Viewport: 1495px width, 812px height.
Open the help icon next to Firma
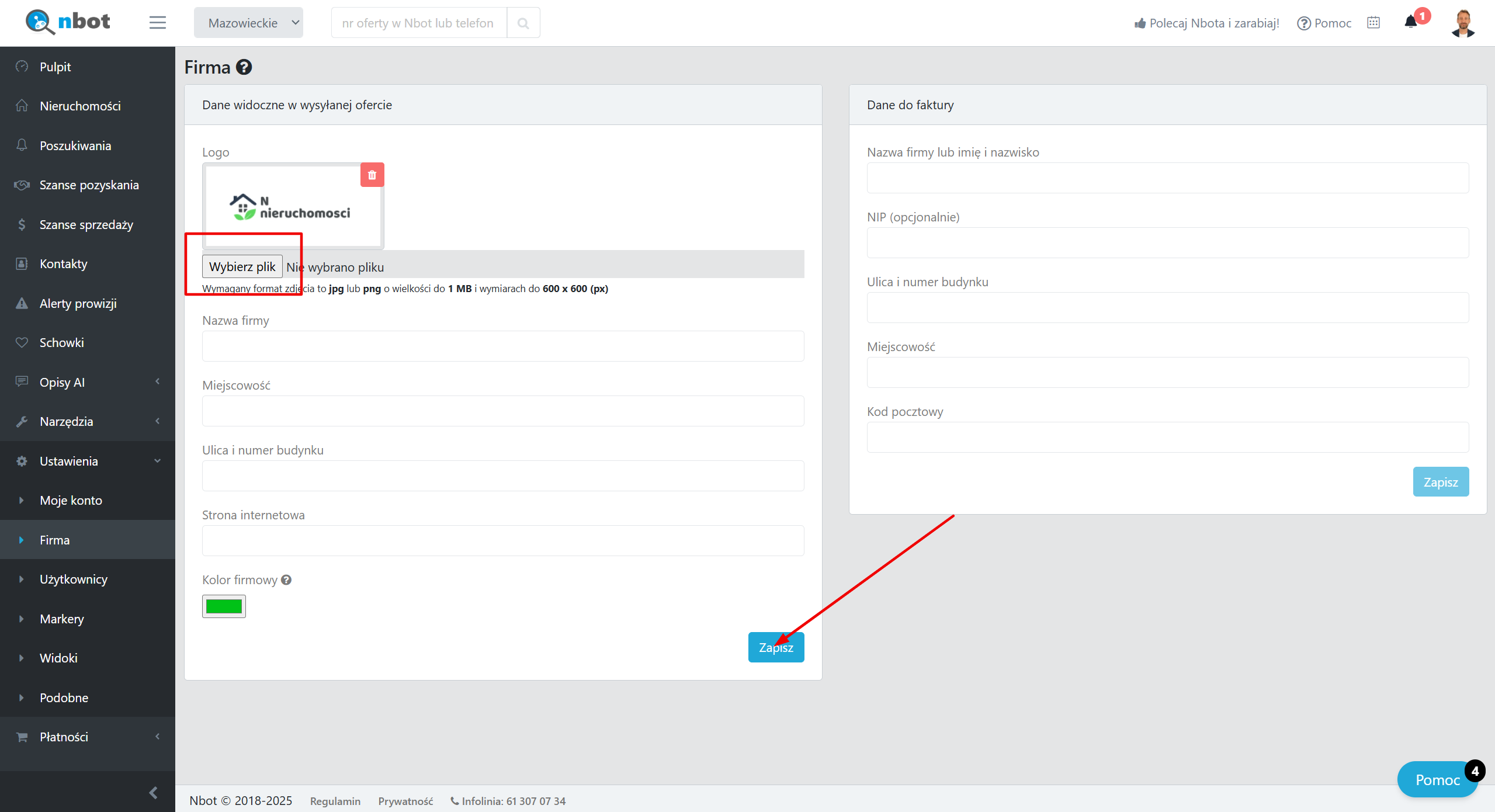click(244, 67)
